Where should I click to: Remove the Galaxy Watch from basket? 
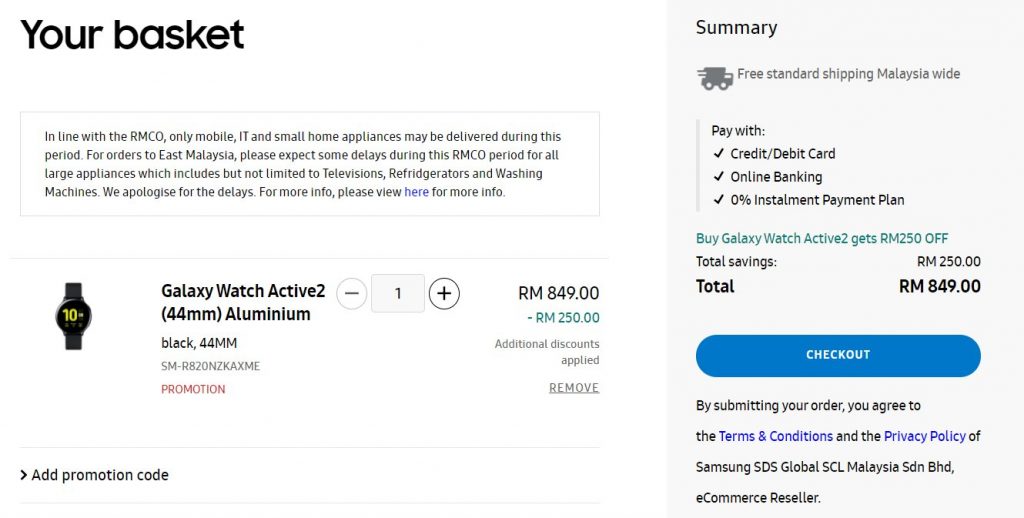[574, 387]
